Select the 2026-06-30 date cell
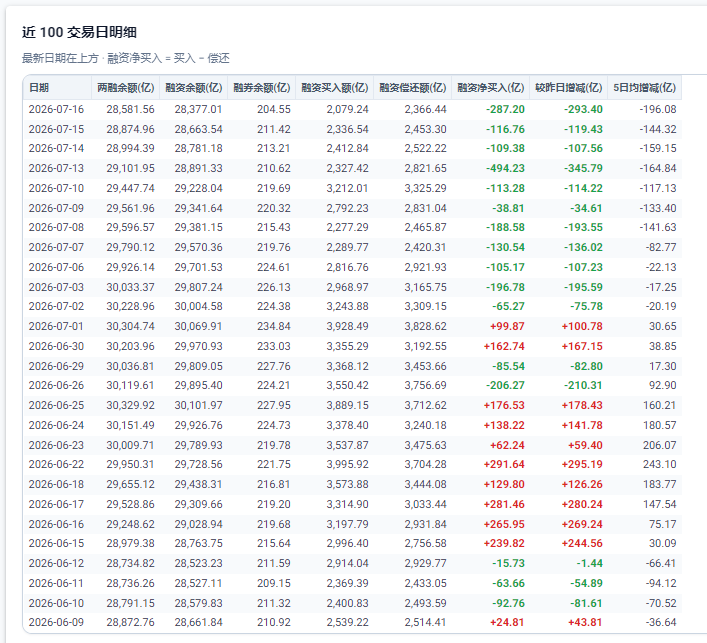Viewport: 707px width, 643px height. [x=56, y=346]
